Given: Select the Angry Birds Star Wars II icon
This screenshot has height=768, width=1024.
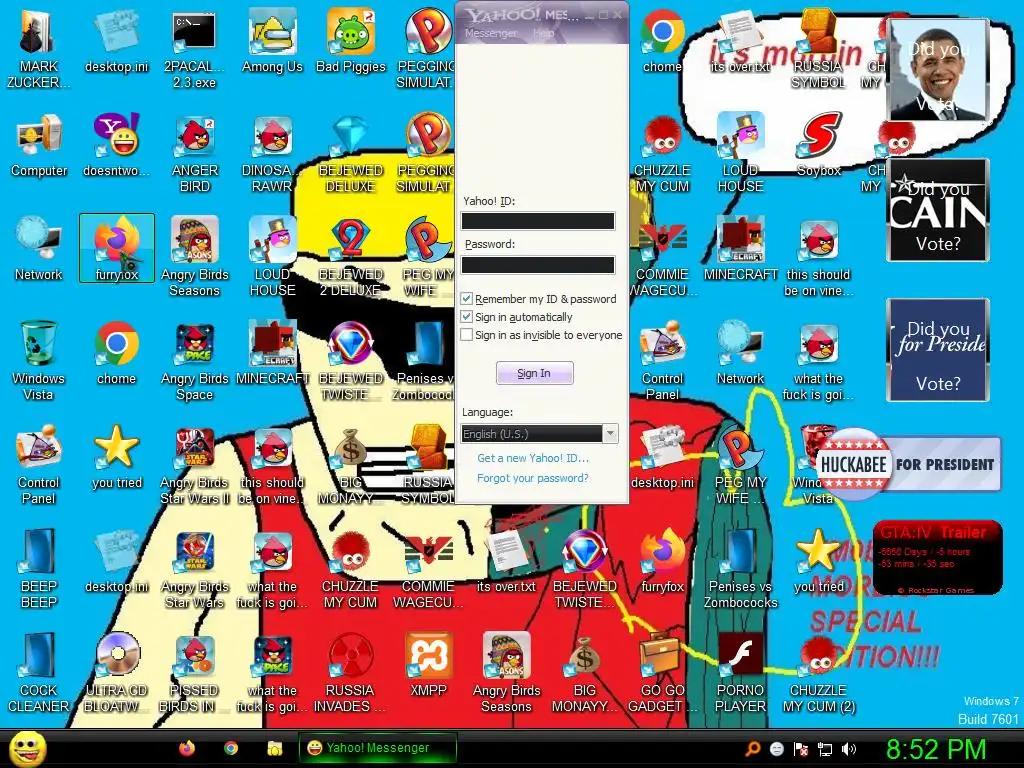Looking at the screenshot, I should 194,465.
